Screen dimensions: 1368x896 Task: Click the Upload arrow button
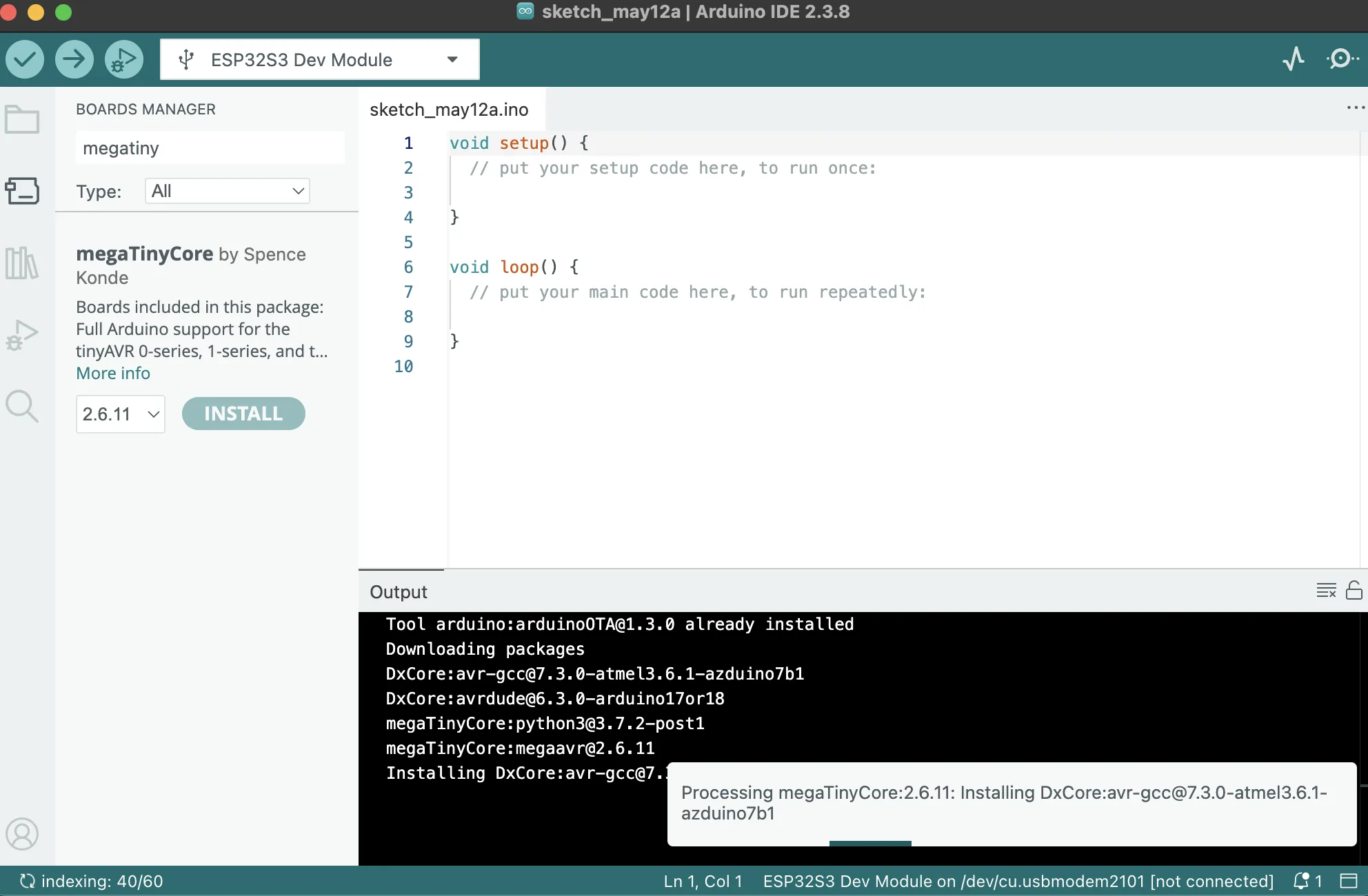74,59
